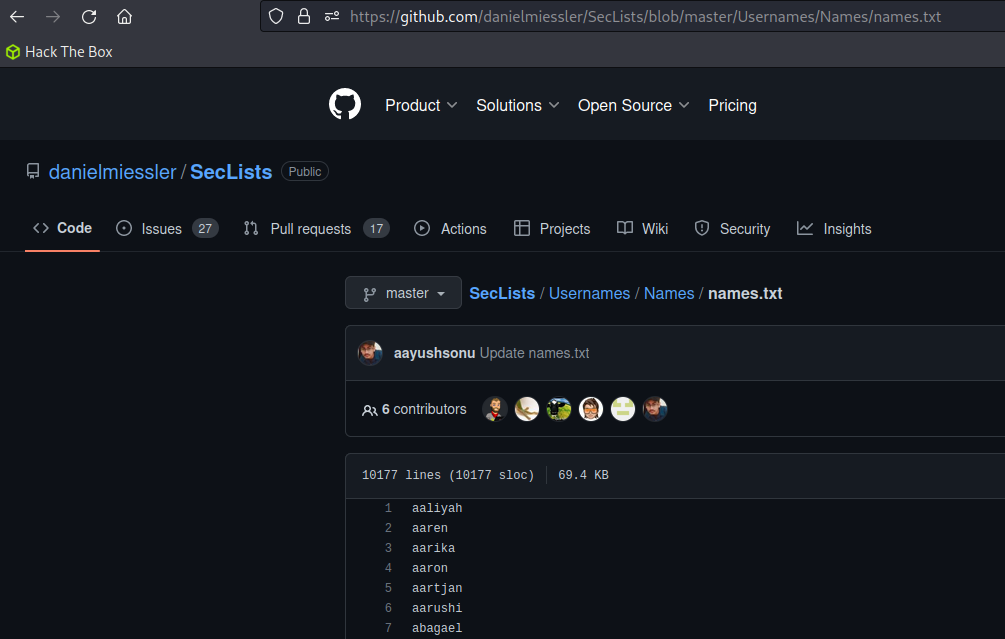Open the aayushsonu author link
The width and height of the screenshot is (1005, 639).
click(x=434, y=353)
